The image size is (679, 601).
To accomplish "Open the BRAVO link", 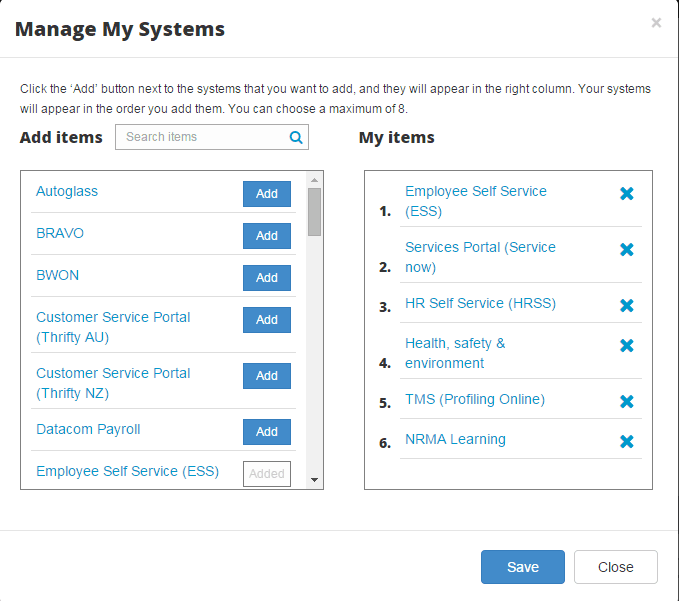I will [60, 233].
